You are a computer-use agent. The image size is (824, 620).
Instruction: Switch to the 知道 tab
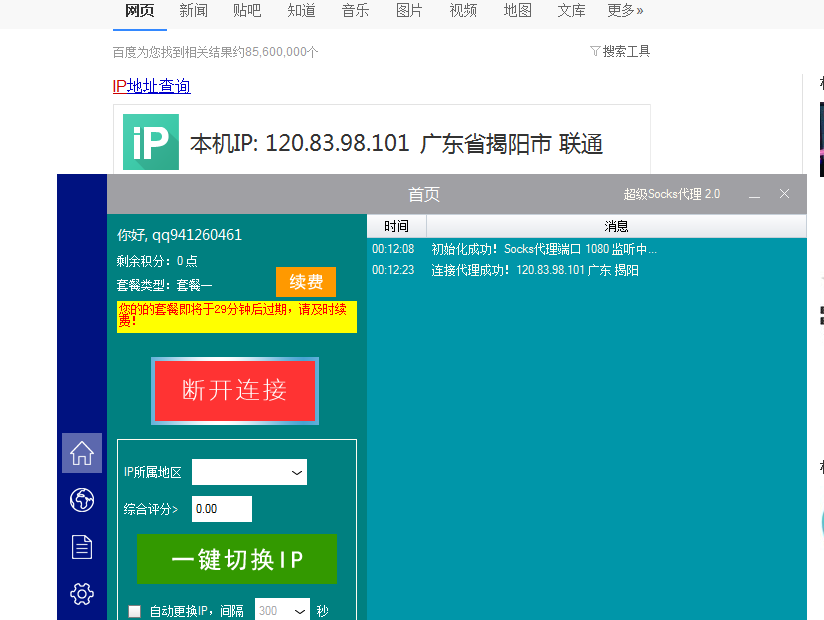[302, 11]
